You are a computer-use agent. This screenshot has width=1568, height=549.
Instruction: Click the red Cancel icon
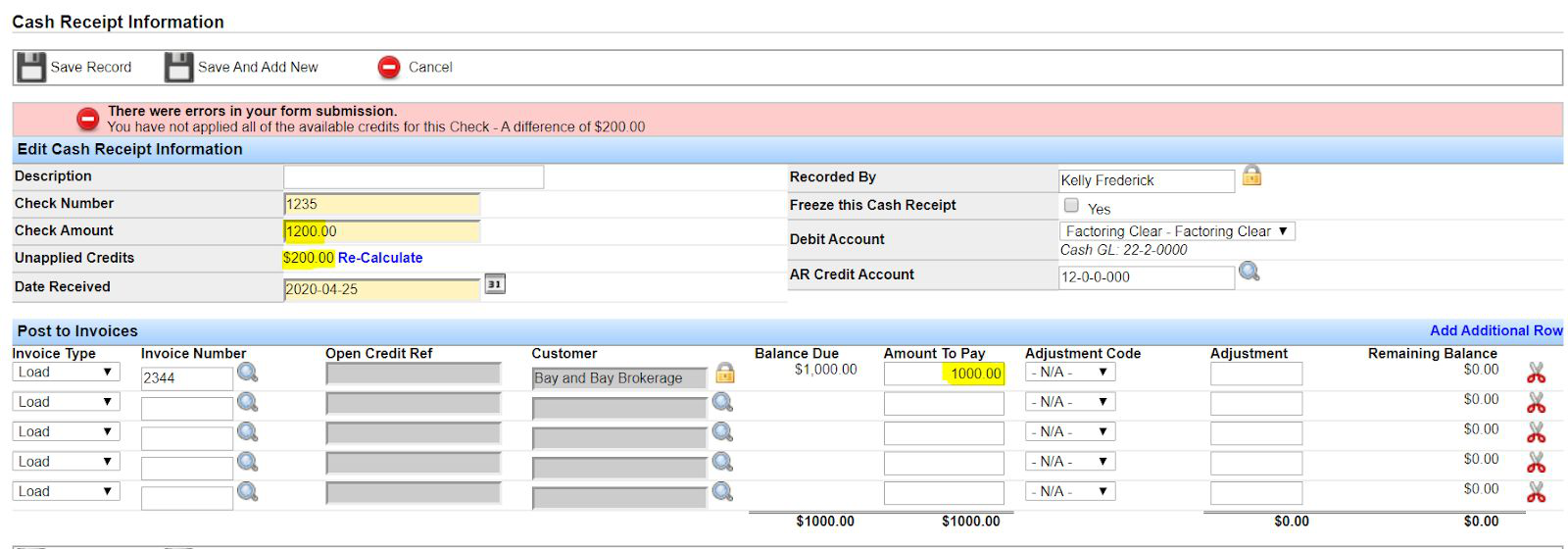click(x=389, y=67)
